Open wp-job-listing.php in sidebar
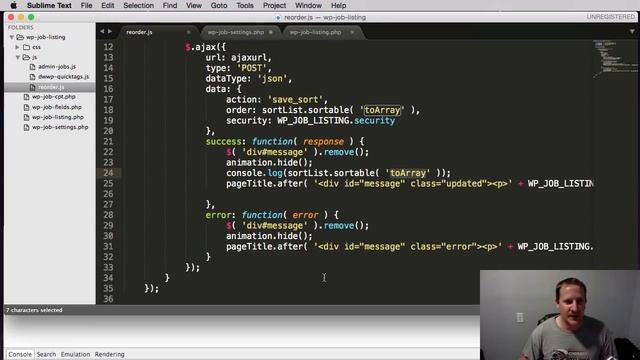Viewport: 640px width, 360px height. pos(58,117)
